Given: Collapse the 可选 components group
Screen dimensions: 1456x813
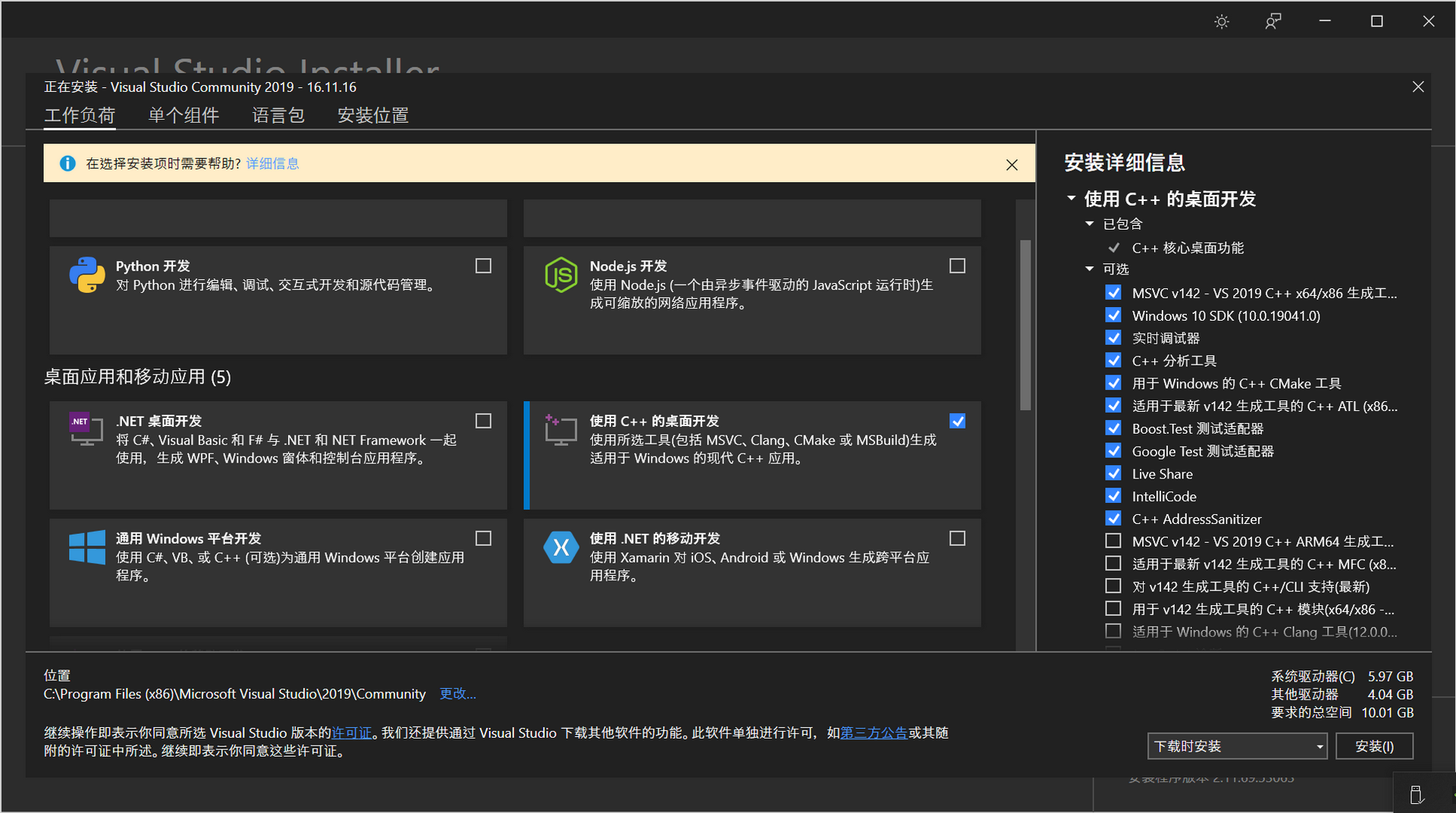Looking at the screenshot, I should coord(1090,268).
